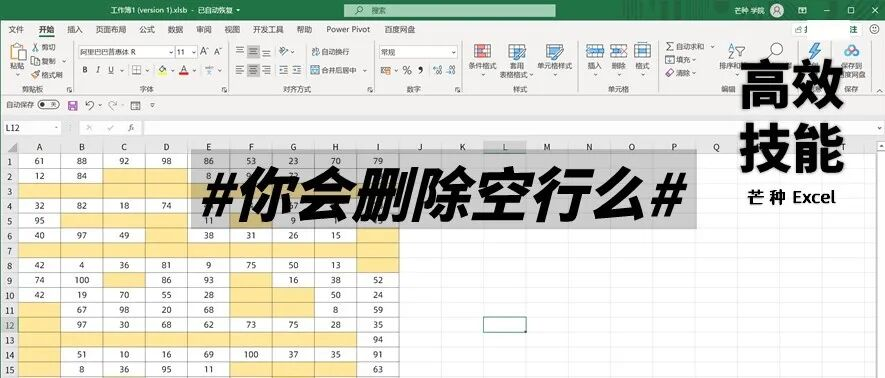Toggle Italic formatting
Viewport: 885px width, 378px height.
(x=98, y=70)
